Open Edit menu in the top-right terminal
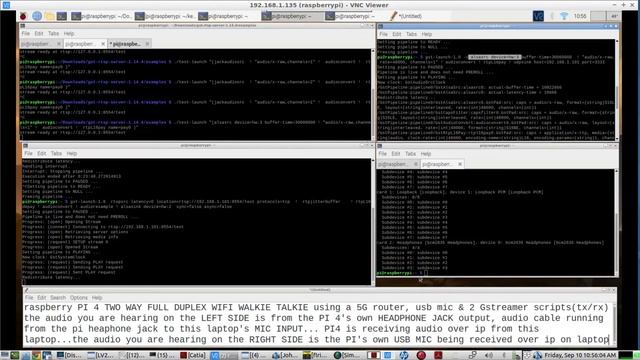Screen dimensions: 640x360 pyautogui.click(x=396, y=34)
